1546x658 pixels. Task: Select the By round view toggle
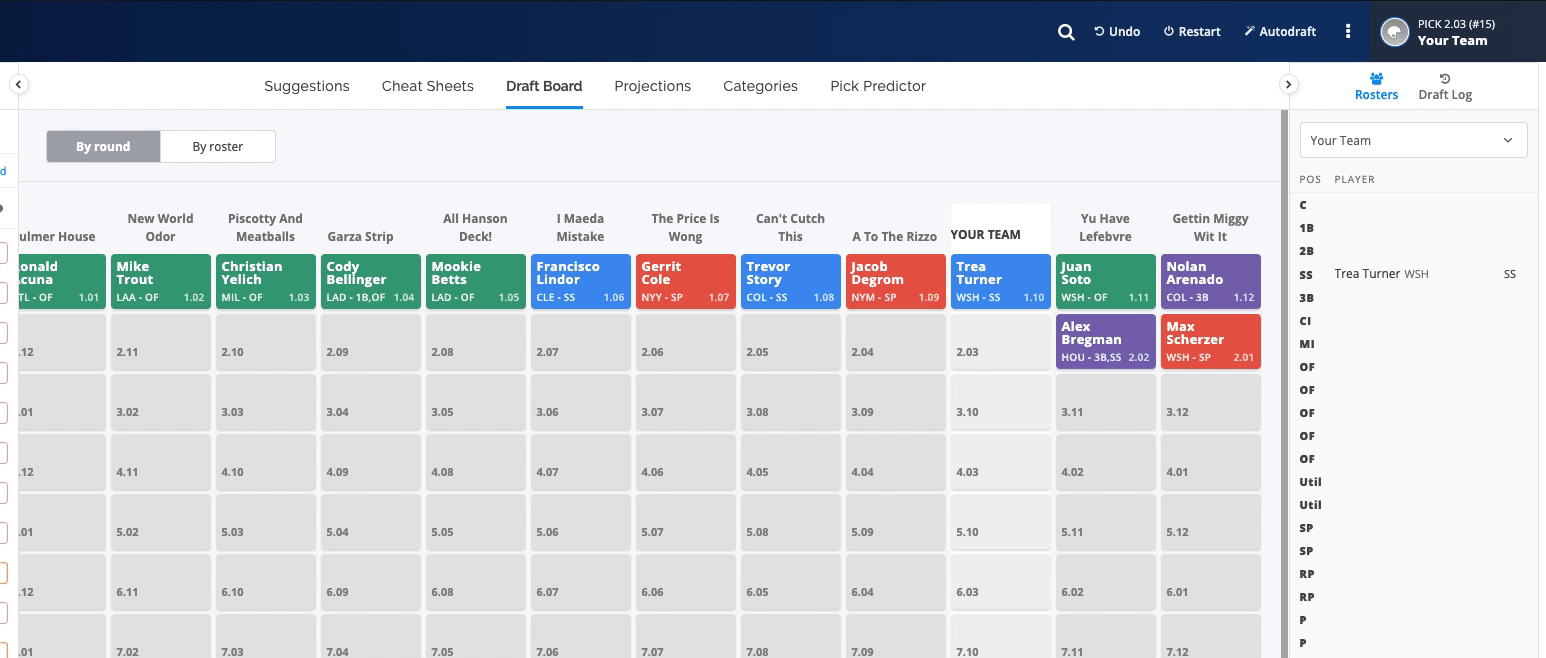[x=103, y=146]
